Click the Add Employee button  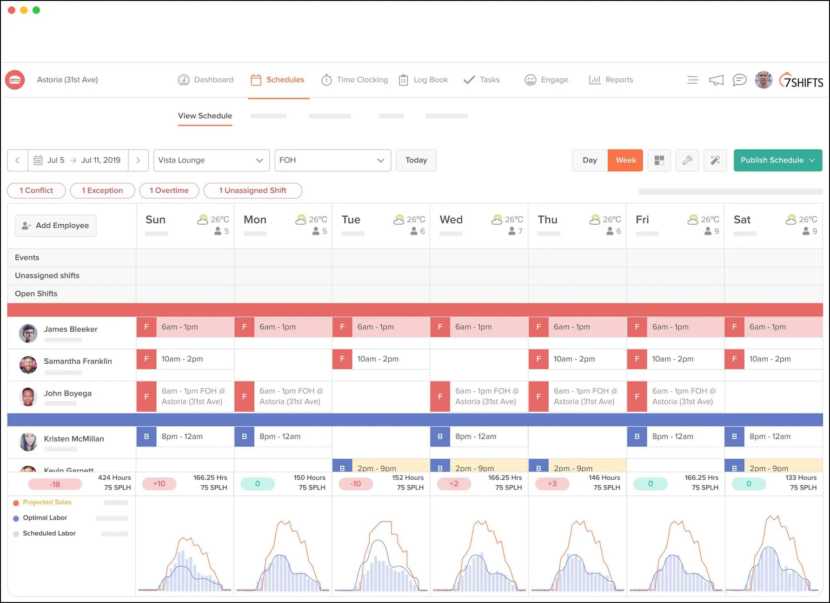click(56, 226)
